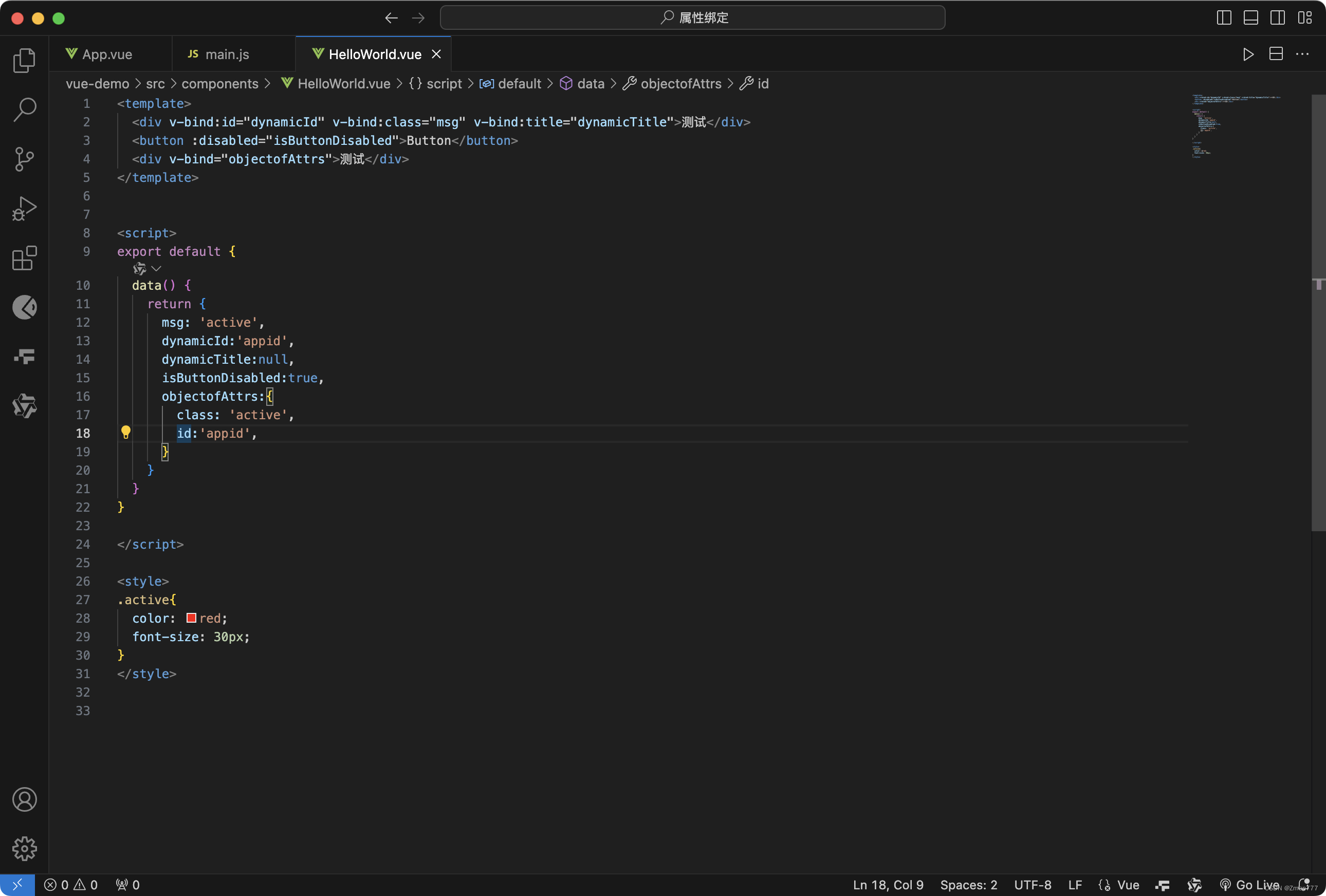Open the Search view in activity bar
The height and width of the screenshot is (896, 1326).
click(24, 109)
